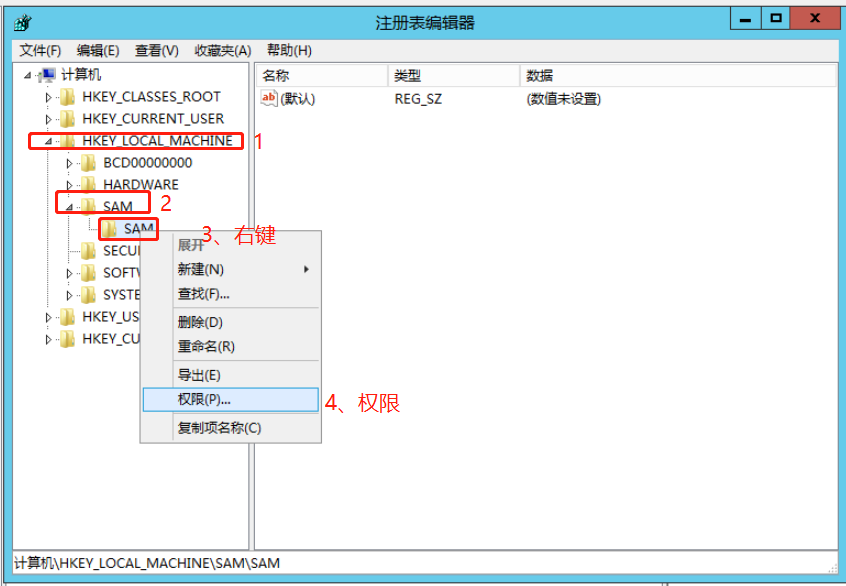This screenshot has width=846, height=586.
Task: Click the HARDWARE folder icon
Action: coord(89,185)
